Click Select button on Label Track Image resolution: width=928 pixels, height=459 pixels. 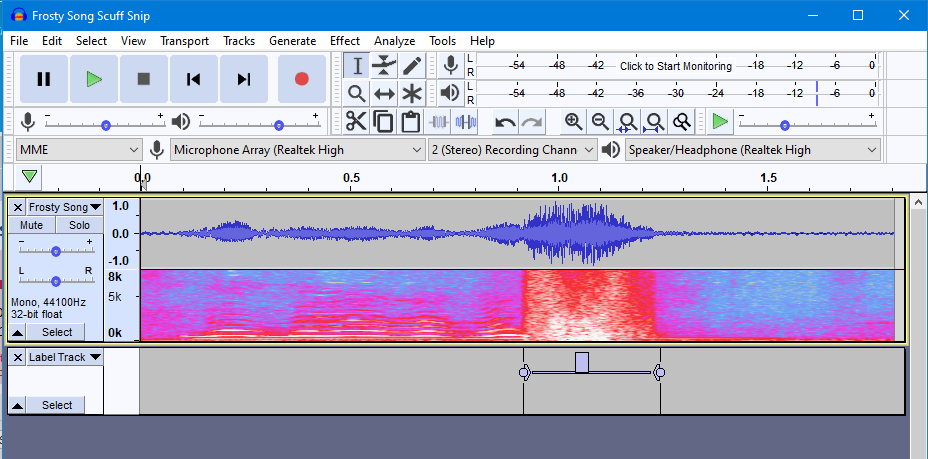pos(56,405)
